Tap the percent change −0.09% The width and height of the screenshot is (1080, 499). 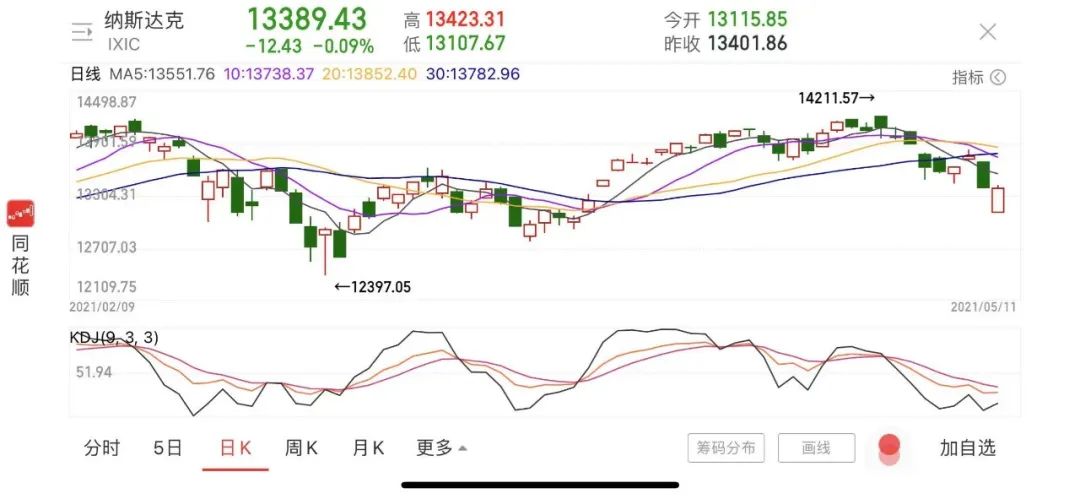coord(344,46)
